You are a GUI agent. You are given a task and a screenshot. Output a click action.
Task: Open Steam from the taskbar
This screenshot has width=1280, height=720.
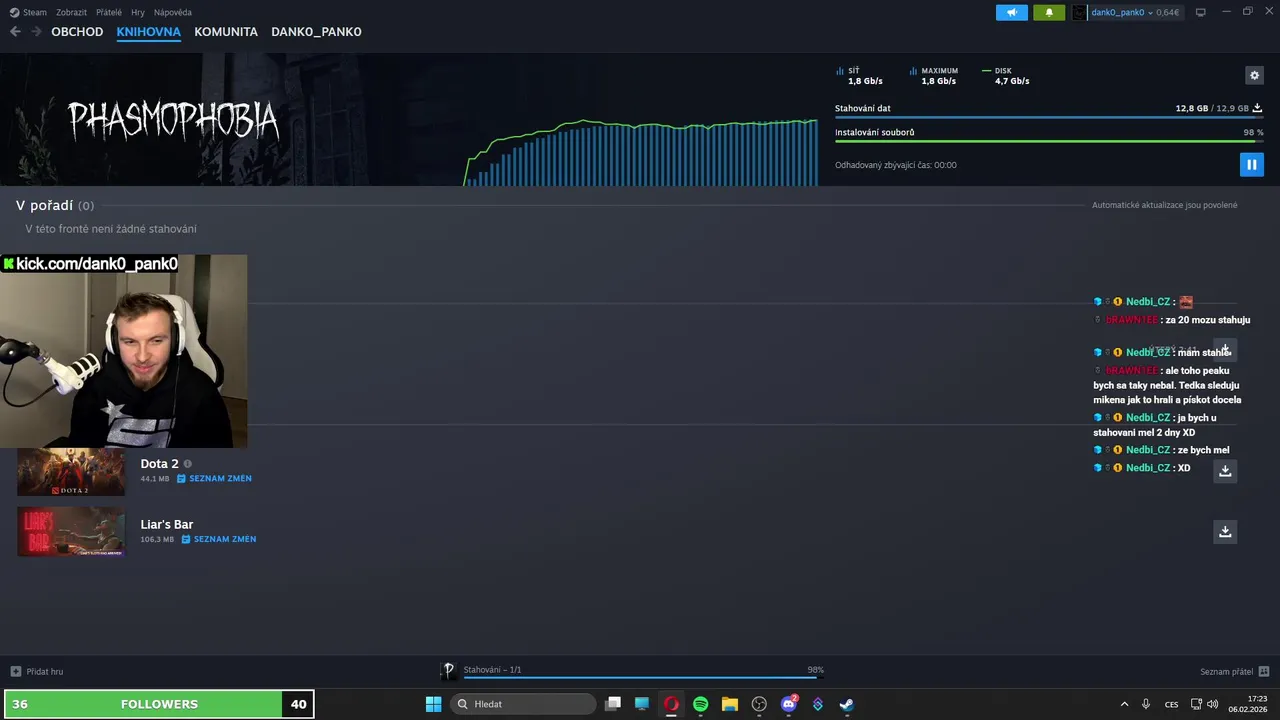[x=846, y=704]
